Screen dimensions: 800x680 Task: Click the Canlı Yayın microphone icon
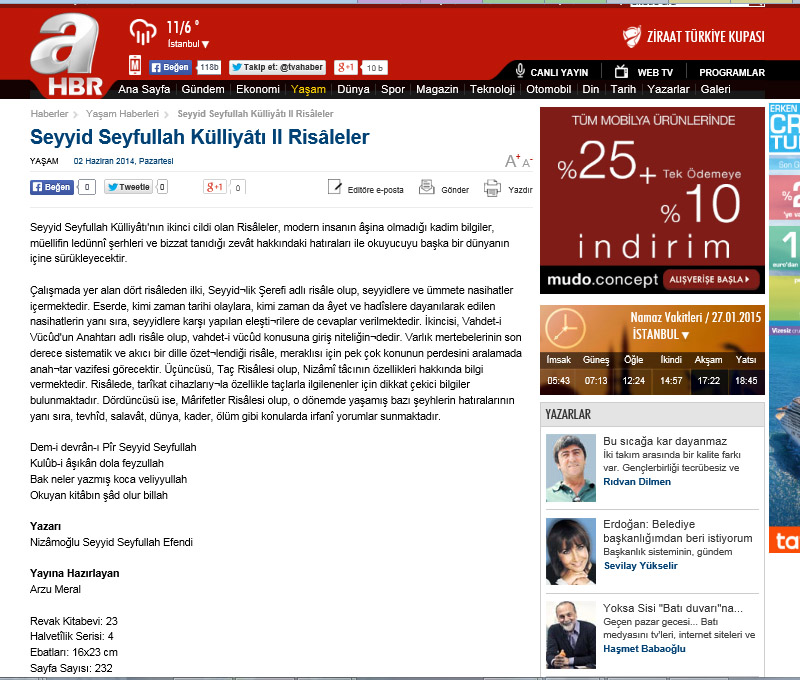tap(520, 71)
